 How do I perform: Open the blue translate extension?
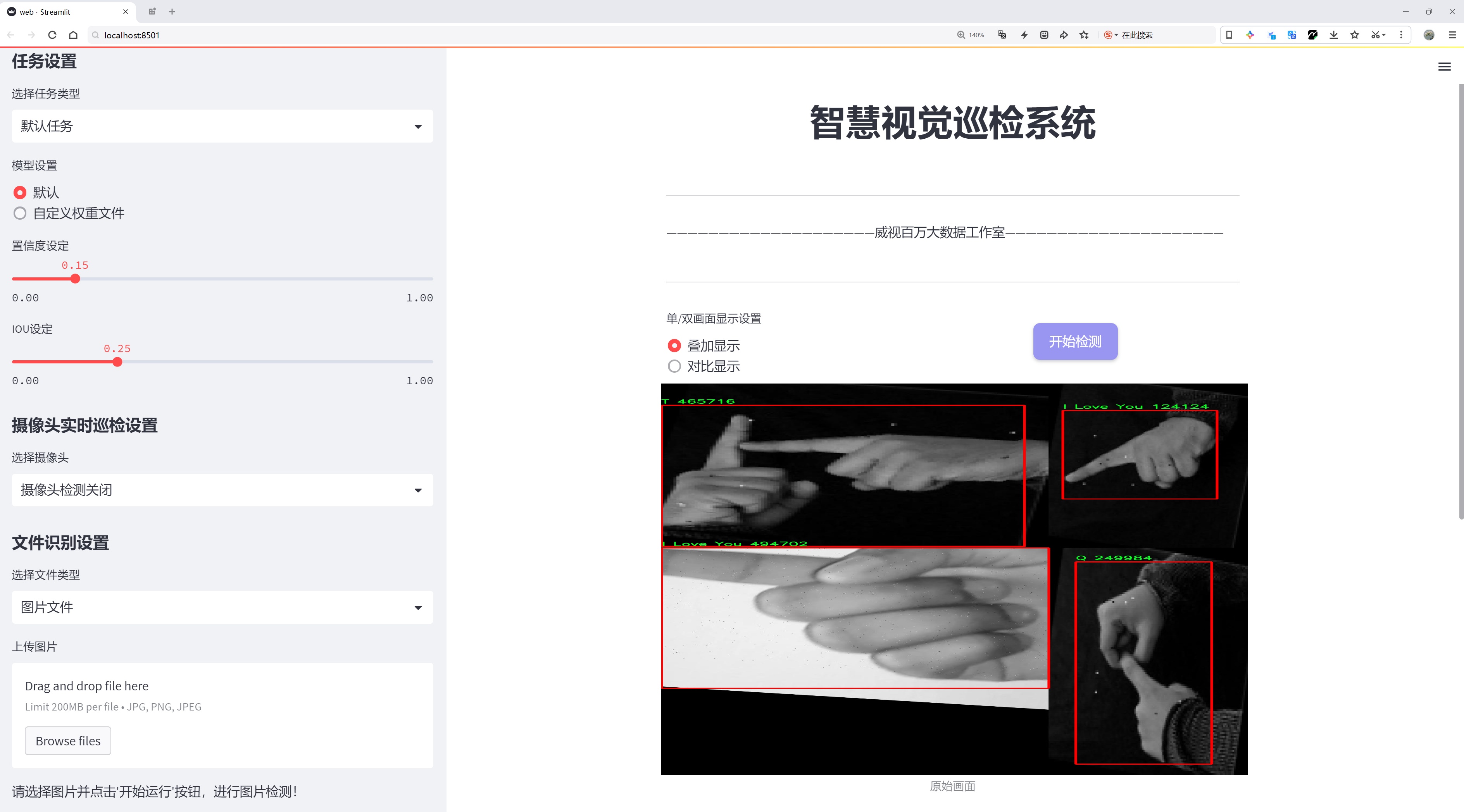coord(1292,35)
